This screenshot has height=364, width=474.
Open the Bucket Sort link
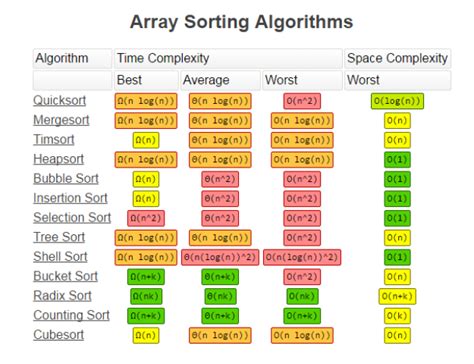(66, 276)
